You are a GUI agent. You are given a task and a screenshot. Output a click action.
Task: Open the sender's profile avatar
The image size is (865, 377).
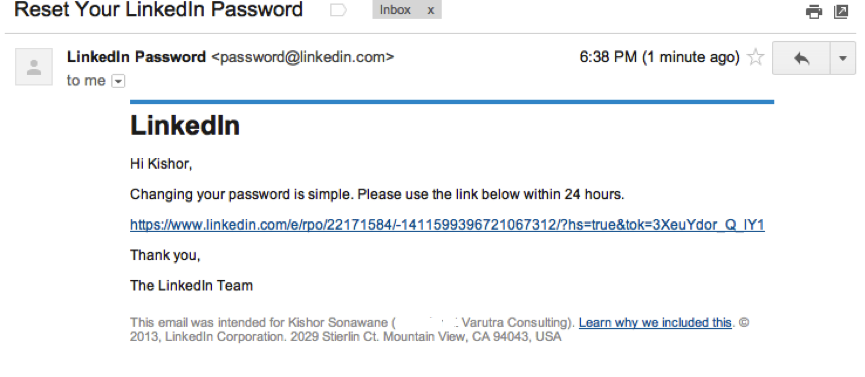click(34, 67)
